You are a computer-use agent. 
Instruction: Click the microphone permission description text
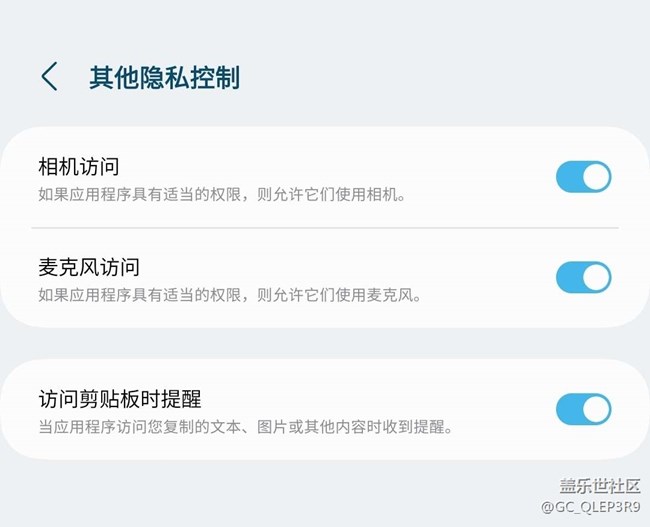229,296
